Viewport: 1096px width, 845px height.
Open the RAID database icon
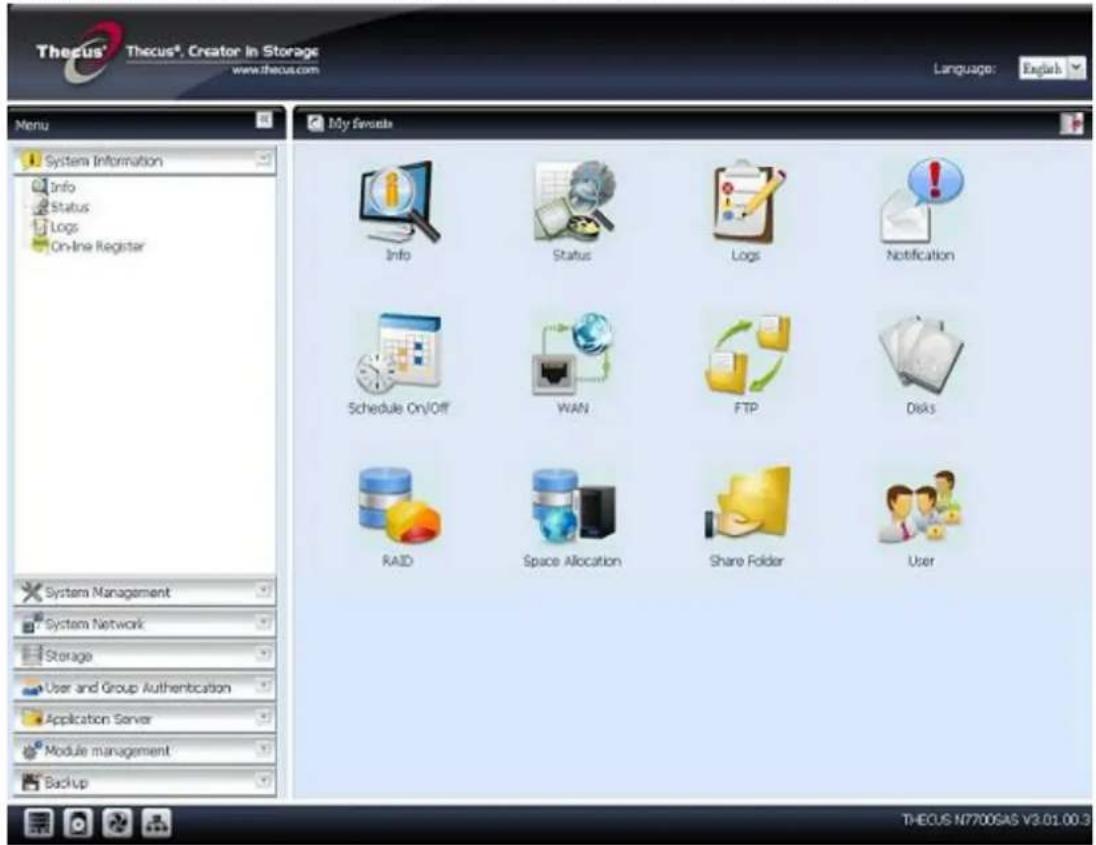[x=398, y=510]
